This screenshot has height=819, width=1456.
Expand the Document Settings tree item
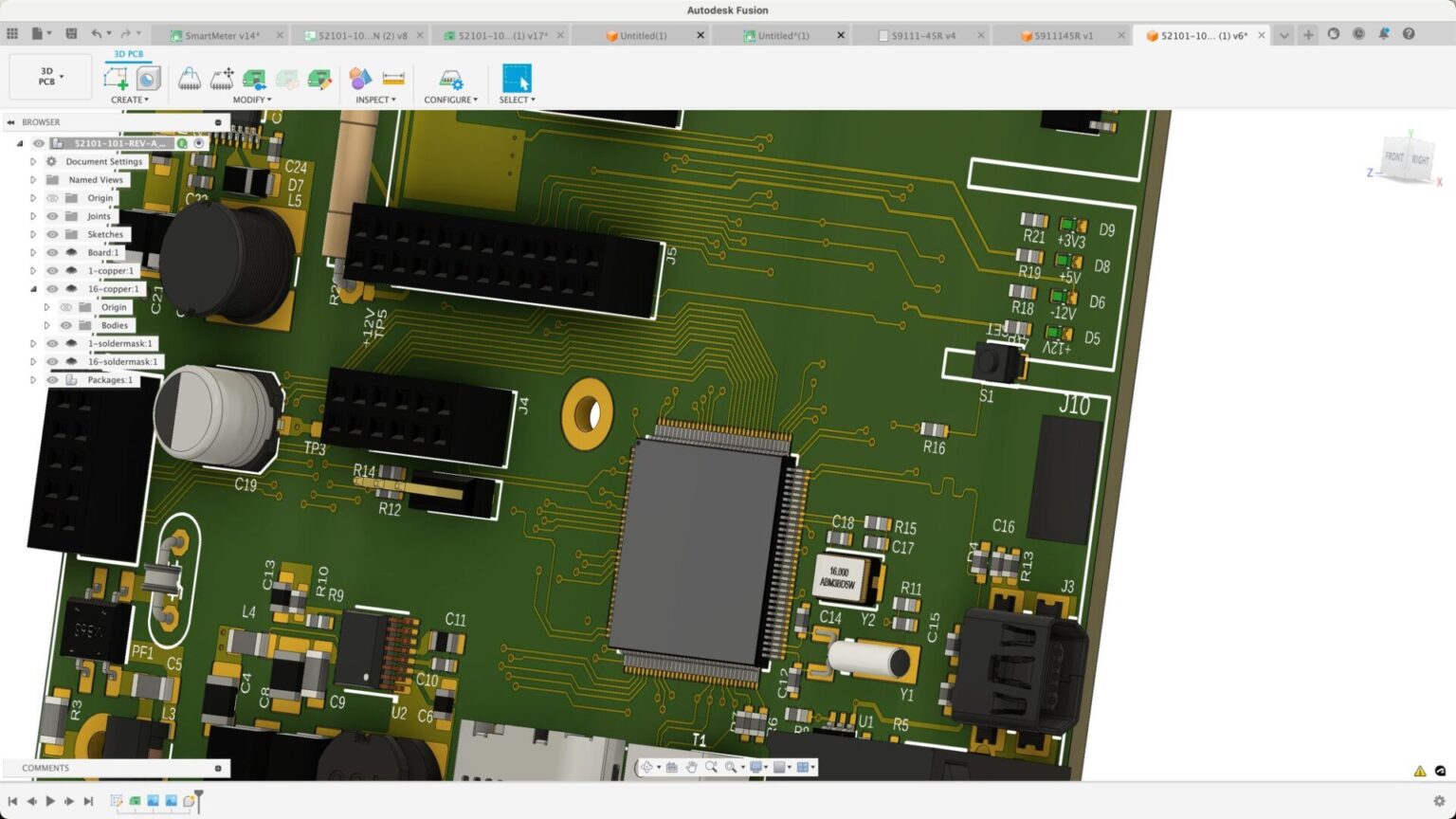[33, 161]
